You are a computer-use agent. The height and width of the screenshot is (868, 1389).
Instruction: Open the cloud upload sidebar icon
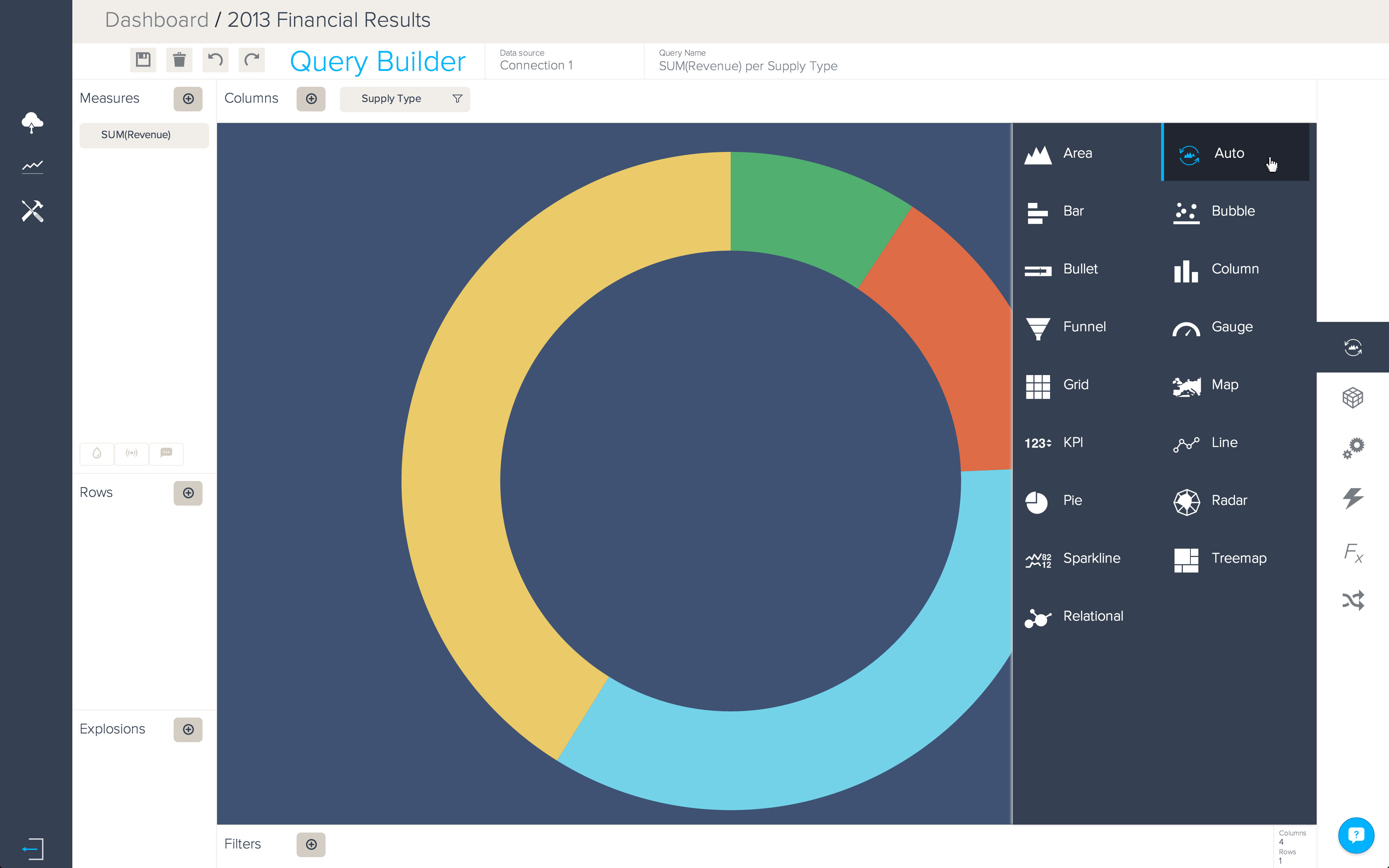click(32, 122)
